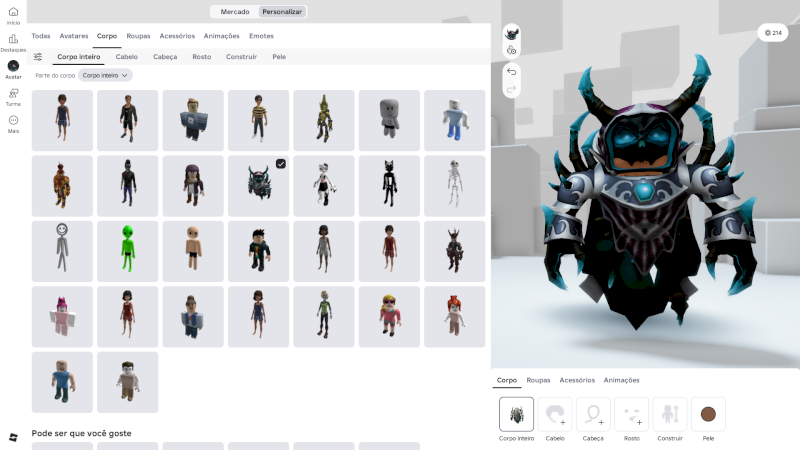Click the Roblox logo icon at bottom-left

[x=13, y=437]
